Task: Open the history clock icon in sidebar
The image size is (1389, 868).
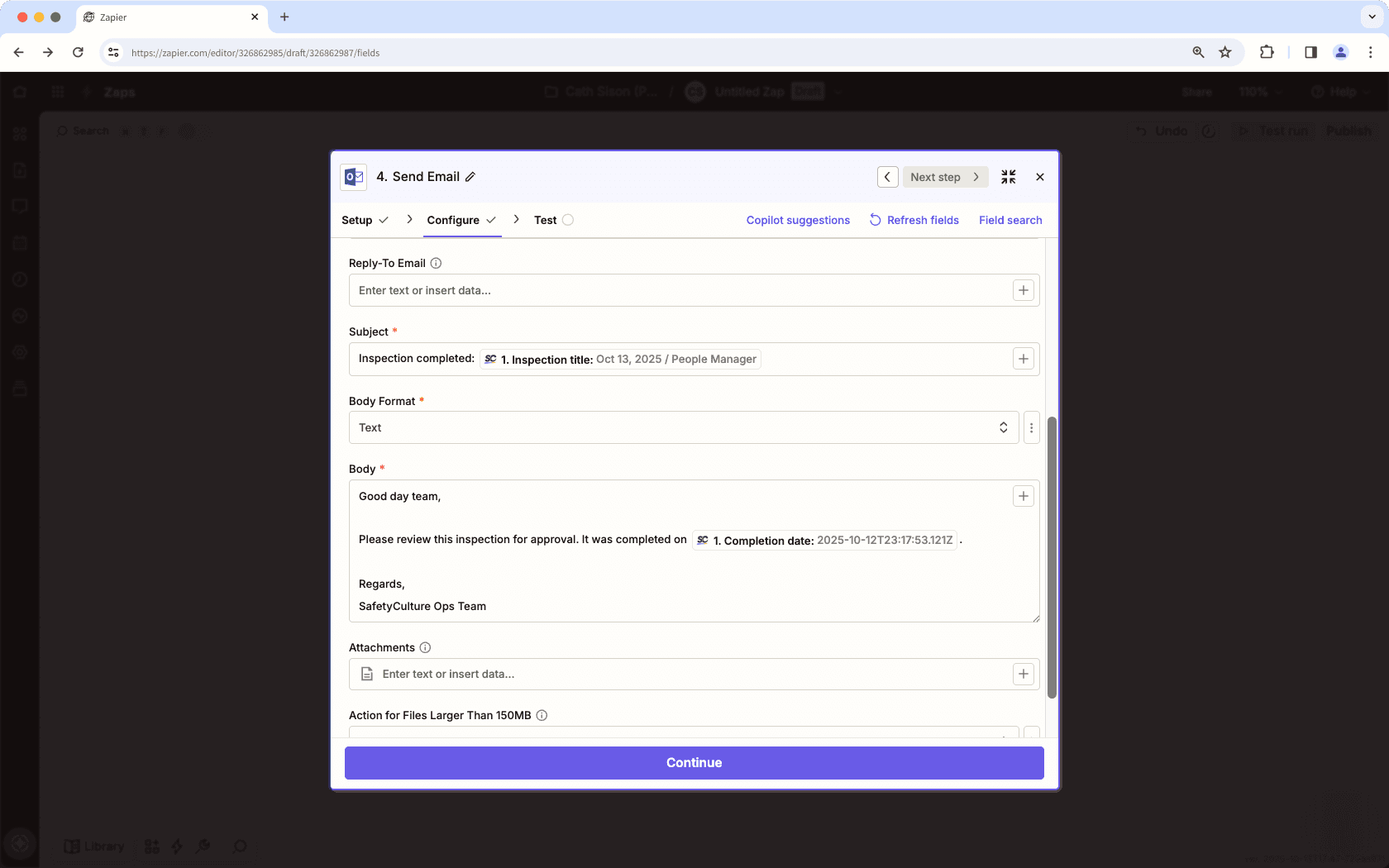Action: pos(20,279)
